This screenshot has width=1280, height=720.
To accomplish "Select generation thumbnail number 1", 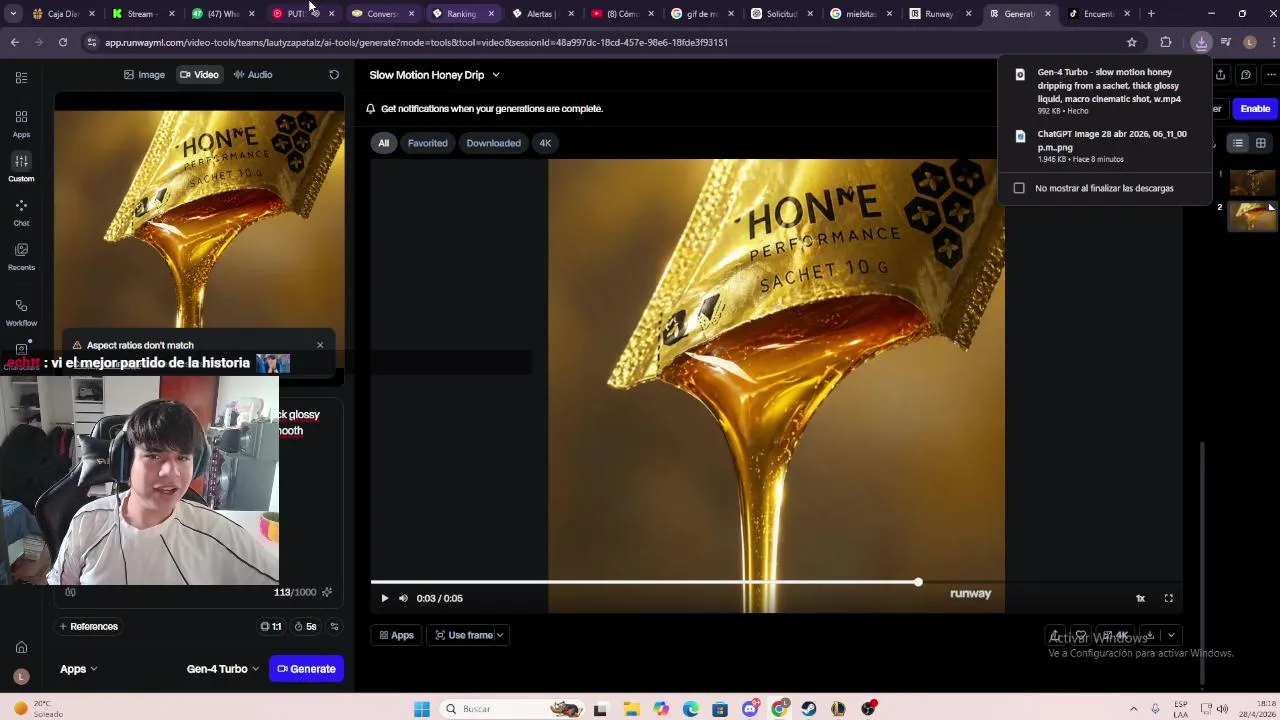I will point(1252,183).
